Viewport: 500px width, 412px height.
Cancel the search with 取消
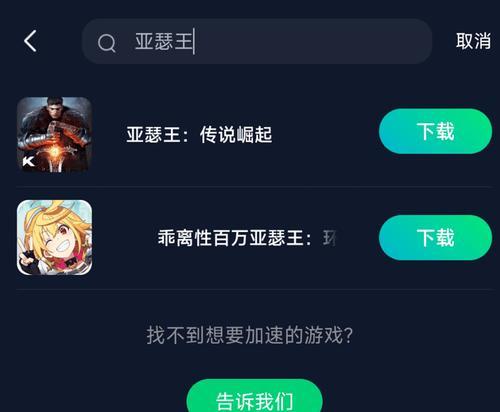pyautogui.click(x=473, y=41)
